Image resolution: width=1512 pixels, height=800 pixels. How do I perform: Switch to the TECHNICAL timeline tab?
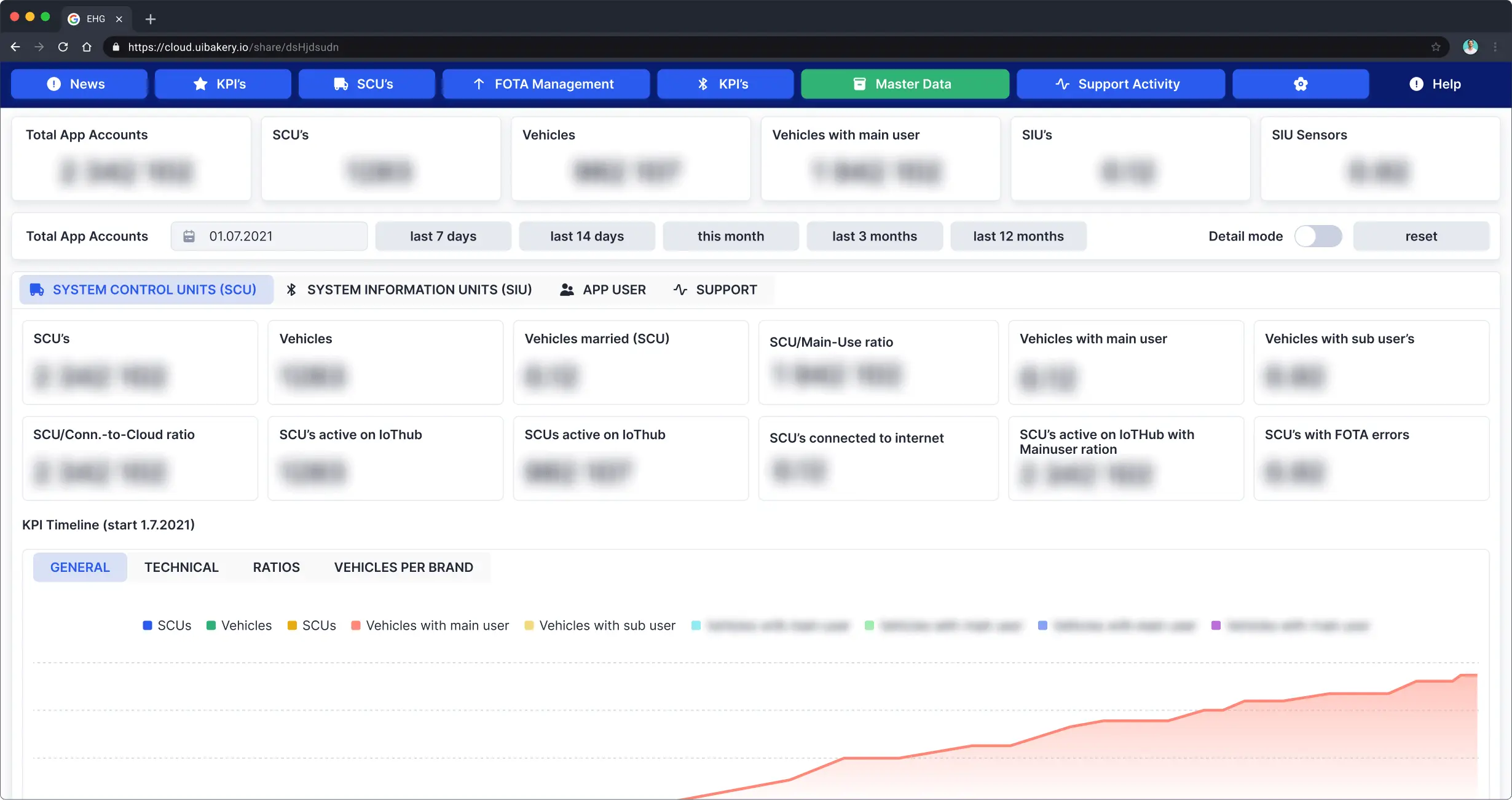(181, 567)
